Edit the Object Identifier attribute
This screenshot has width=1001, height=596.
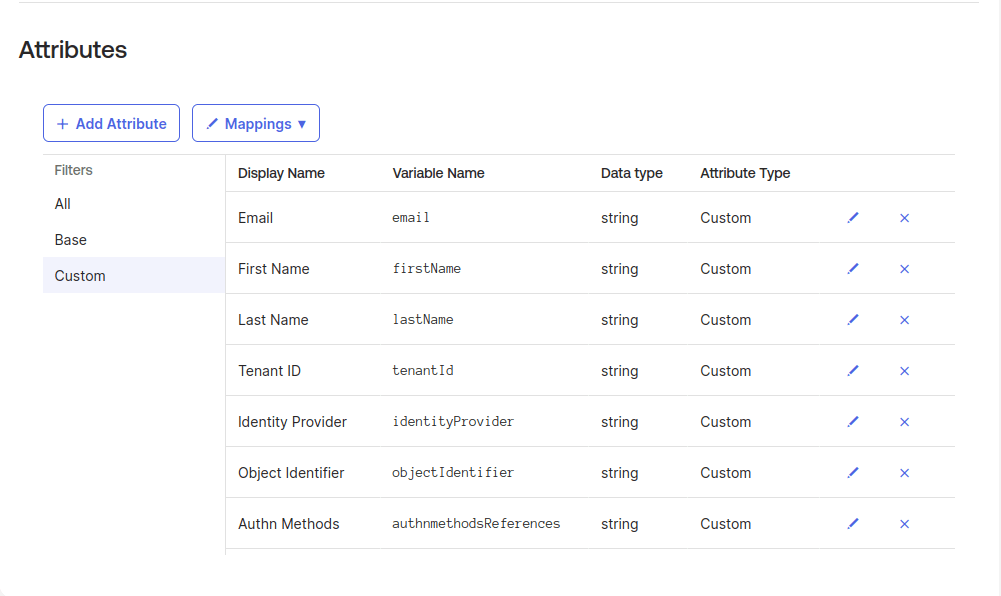click(853, 473)
